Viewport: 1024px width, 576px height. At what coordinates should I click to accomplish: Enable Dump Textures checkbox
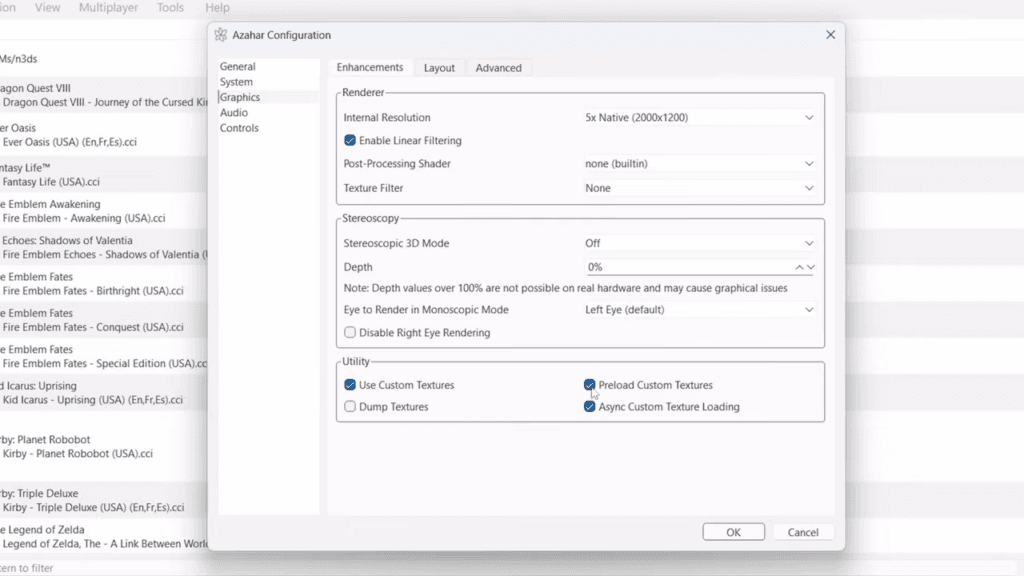coord(350,406)
